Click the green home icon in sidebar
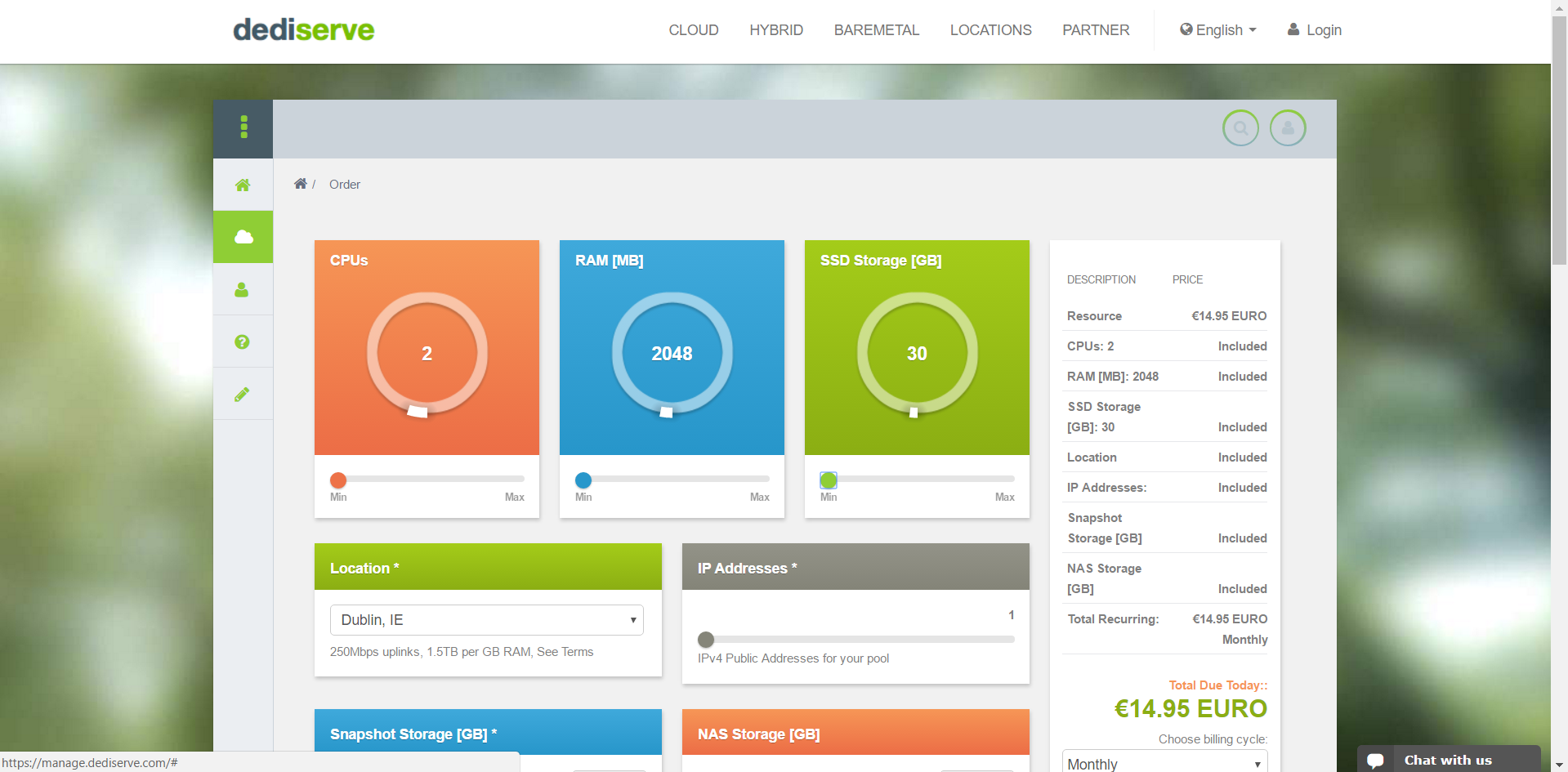This screenshot has width=1568, height=772. pyautogui.click(x=243, y=185)
